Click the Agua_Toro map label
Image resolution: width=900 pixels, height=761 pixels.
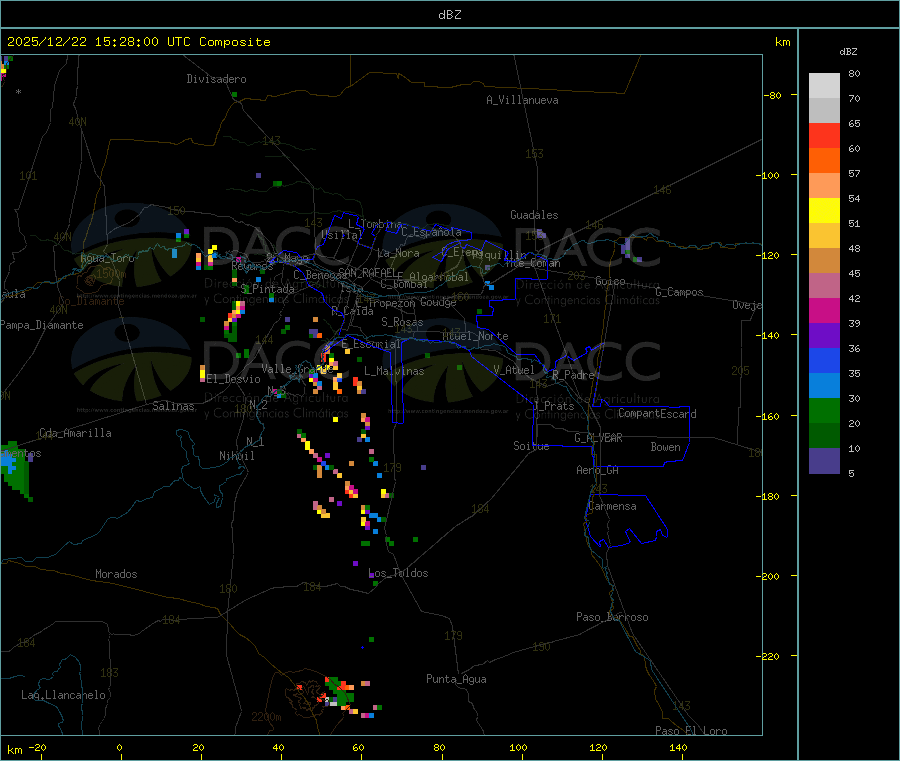point(107,258)
